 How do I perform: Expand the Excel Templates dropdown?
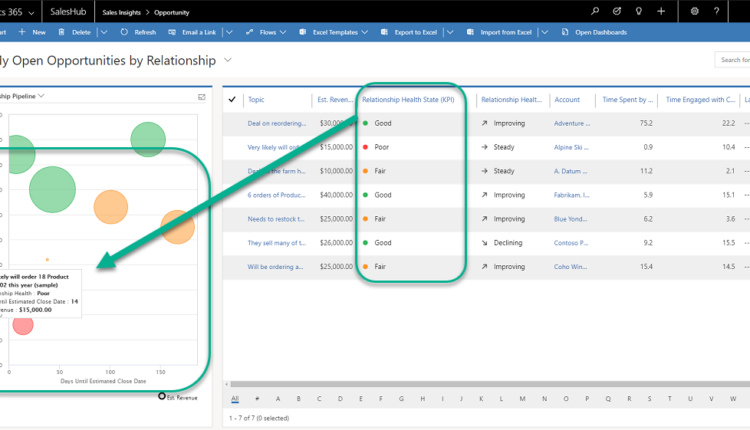(372, 32)
